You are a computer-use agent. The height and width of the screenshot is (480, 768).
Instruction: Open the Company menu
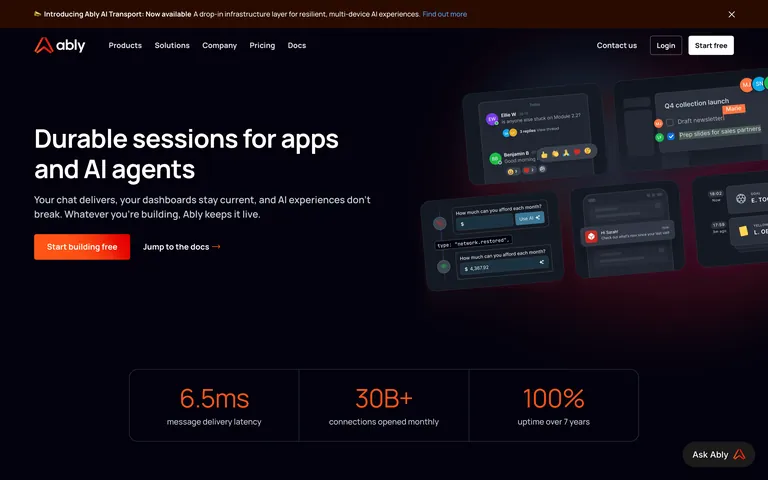click(219, 45)
